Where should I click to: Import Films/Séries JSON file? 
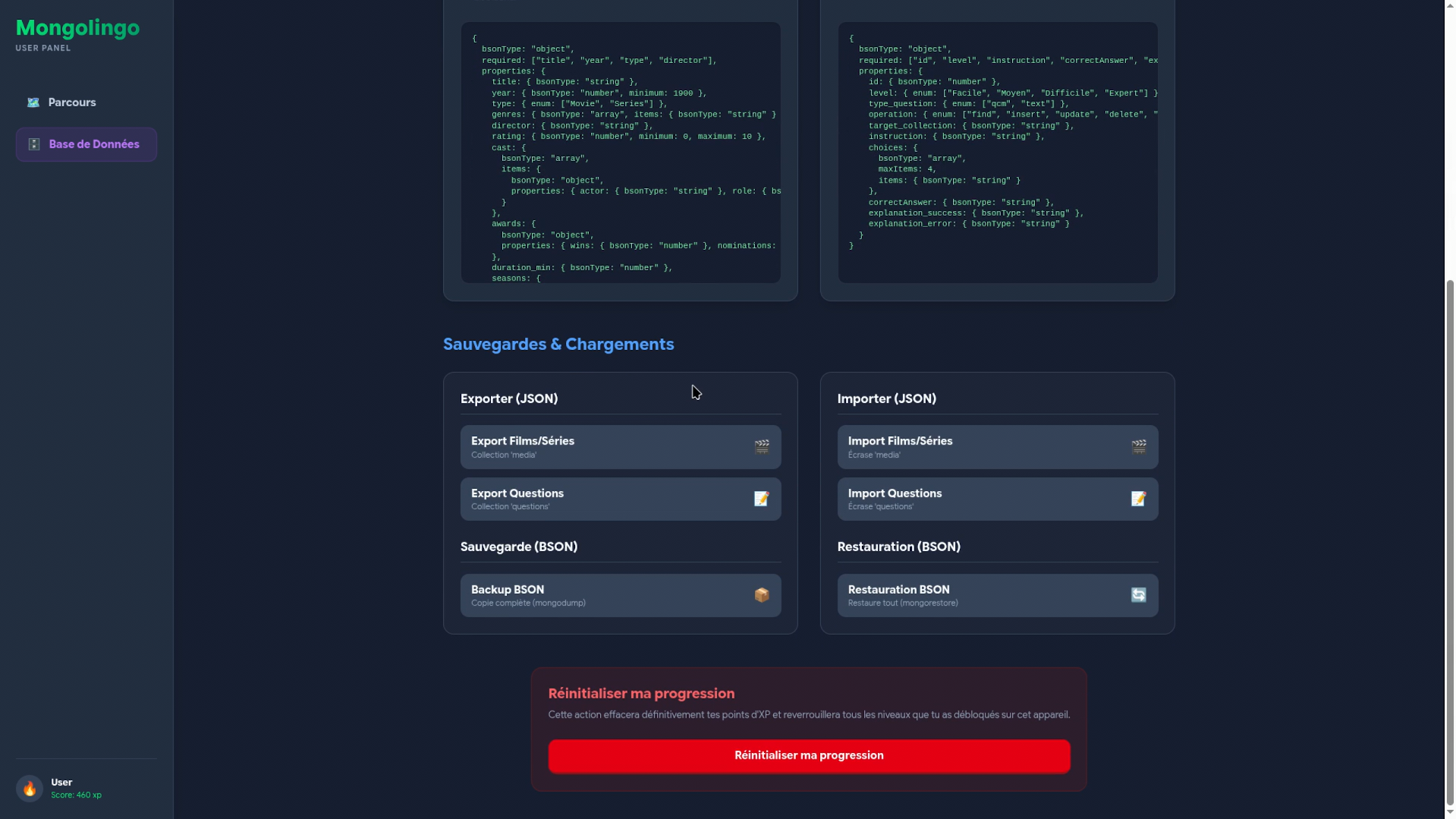pos(998,447)
